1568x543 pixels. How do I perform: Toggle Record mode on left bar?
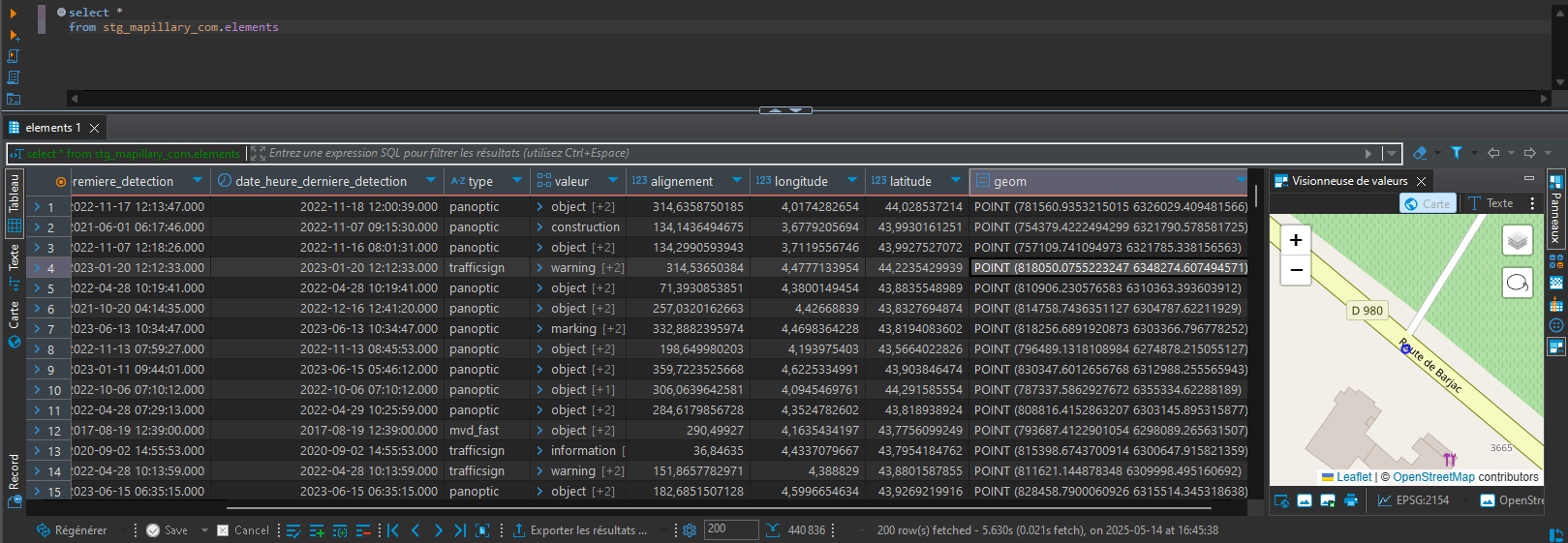[x=14, y=481]
